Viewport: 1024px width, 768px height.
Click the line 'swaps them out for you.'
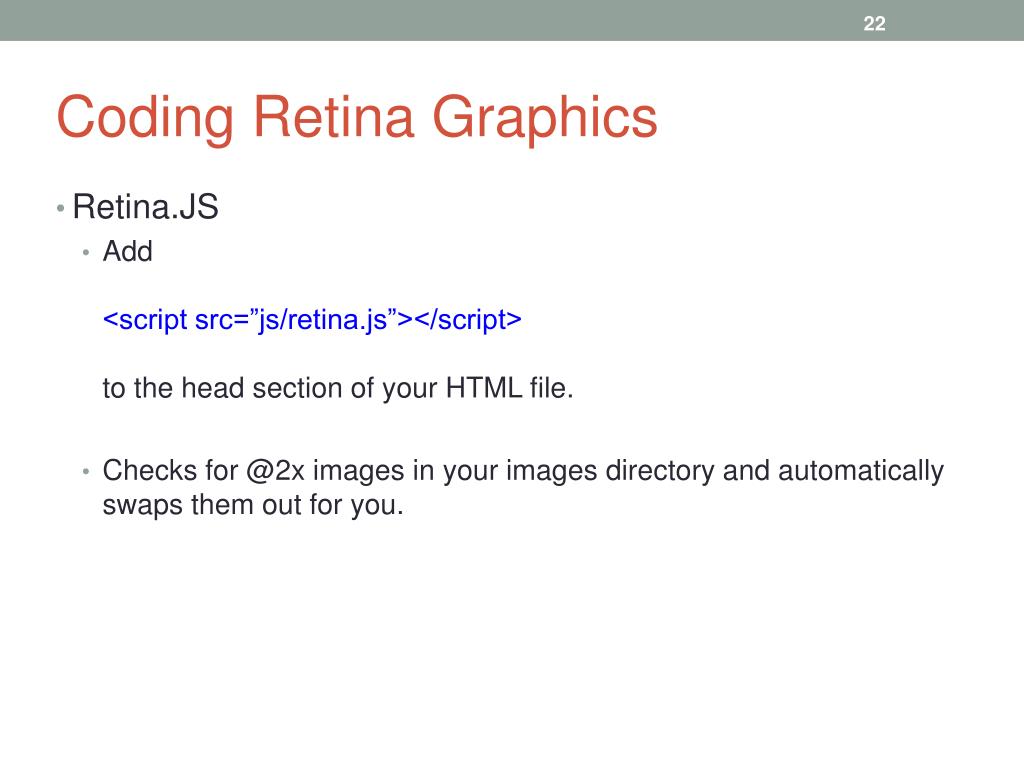point(253,505)
